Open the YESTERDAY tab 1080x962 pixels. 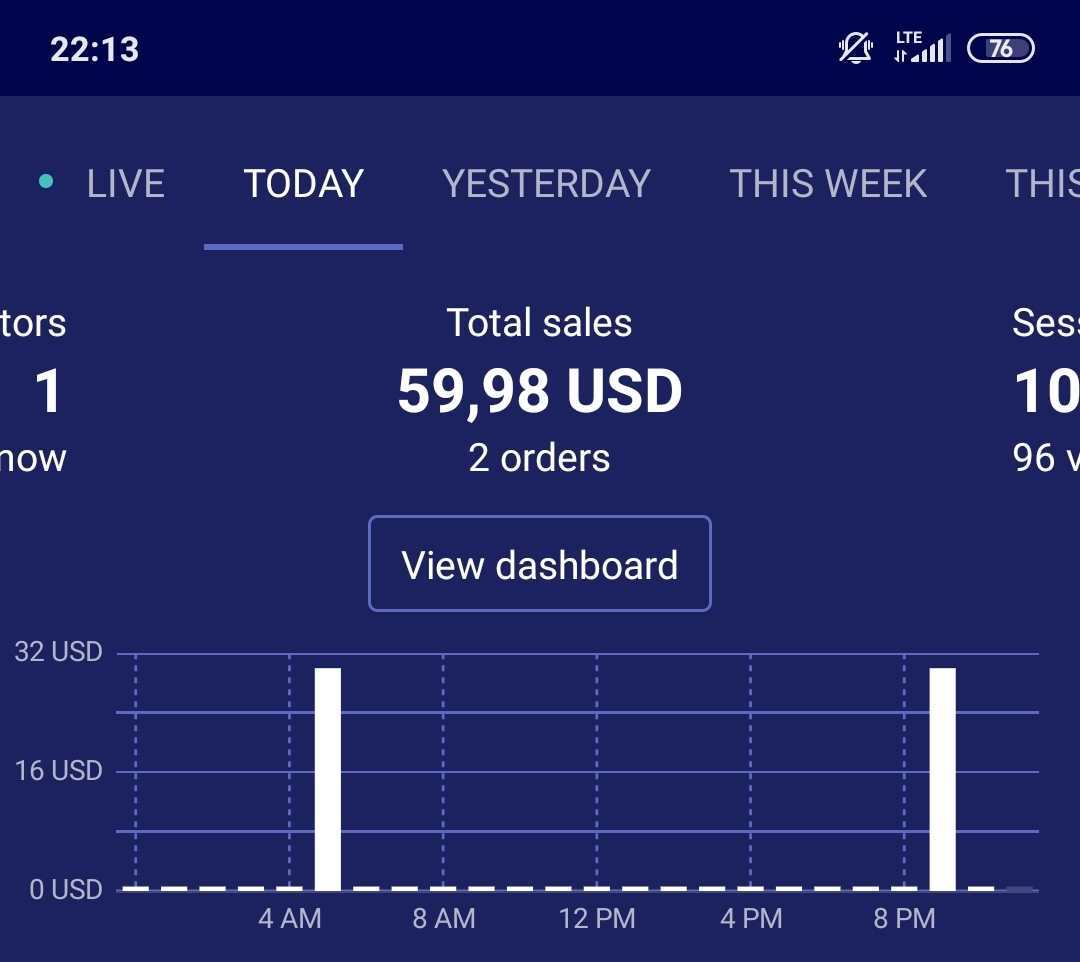coord(546,184)
